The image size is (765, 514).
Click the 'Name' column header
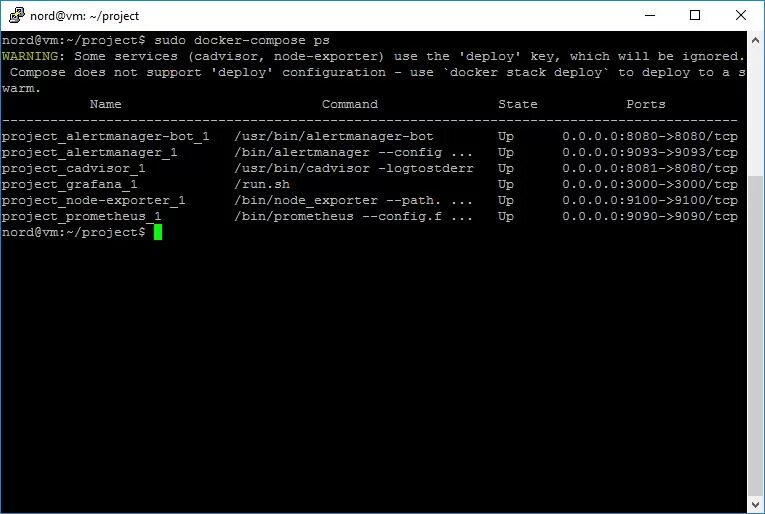click(105, 104)
